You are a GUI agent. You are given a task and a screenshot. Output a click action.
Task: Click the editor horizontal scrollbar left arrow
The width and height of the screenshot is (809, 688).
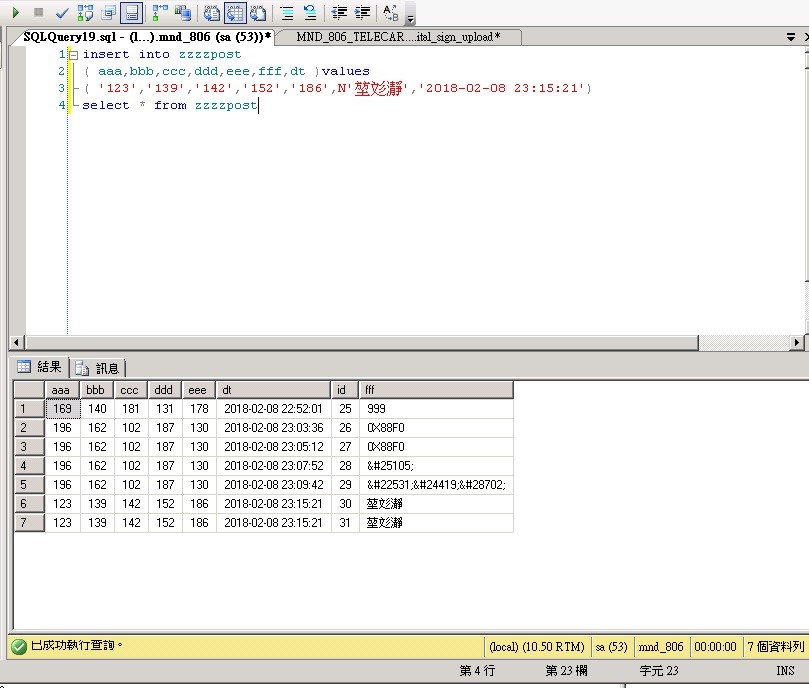(17, 342)
